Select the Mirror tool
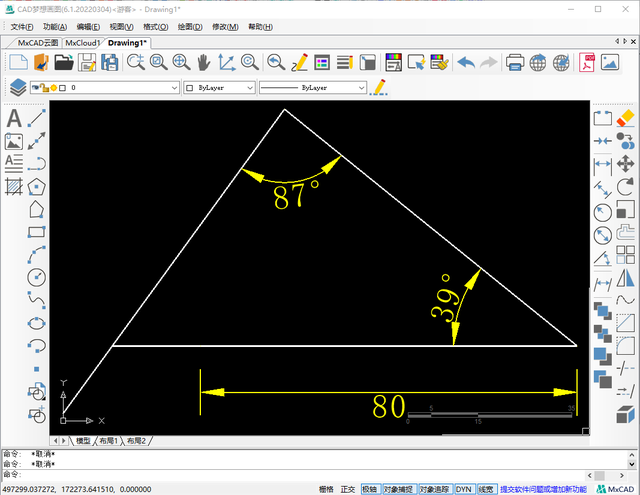640x495 pixels. (625, 278)
